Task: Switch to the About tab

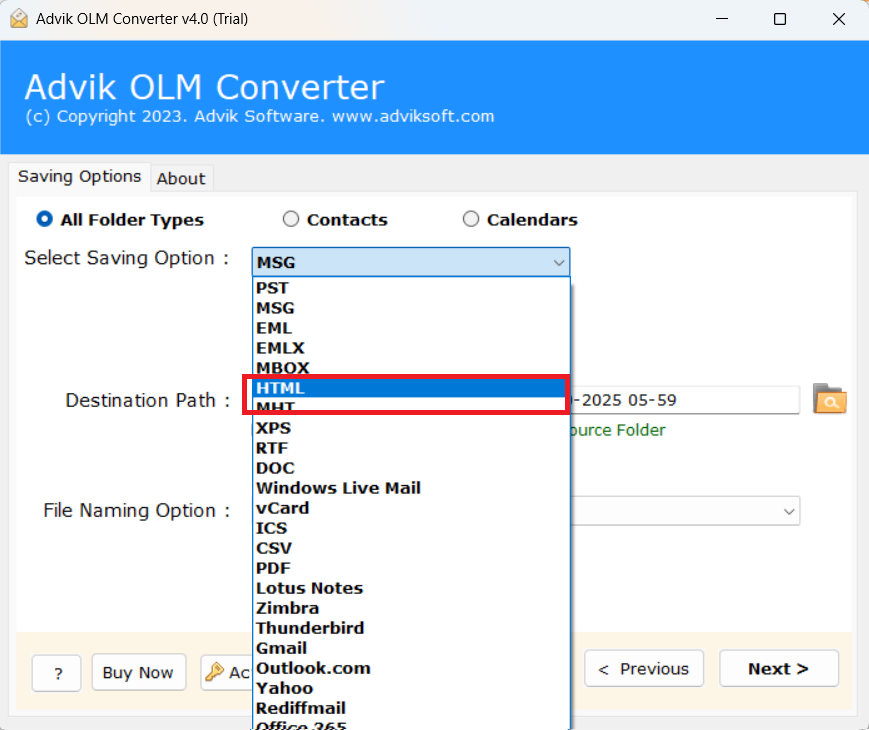Action: [181, 178]
